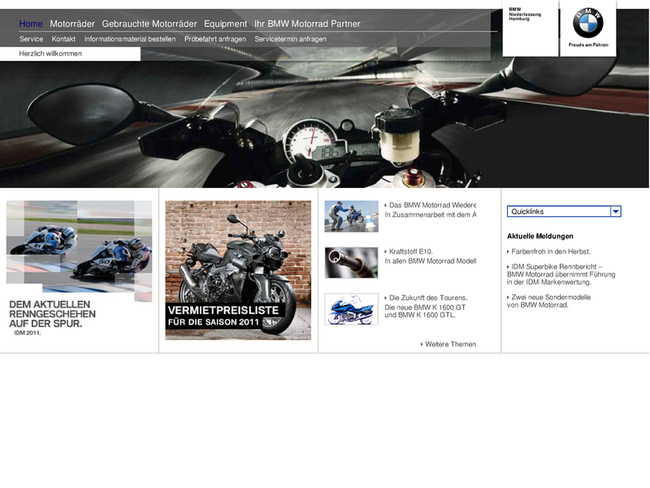Open the Home menu item
The height and width of the screenshot is (488, 650).
31,24
